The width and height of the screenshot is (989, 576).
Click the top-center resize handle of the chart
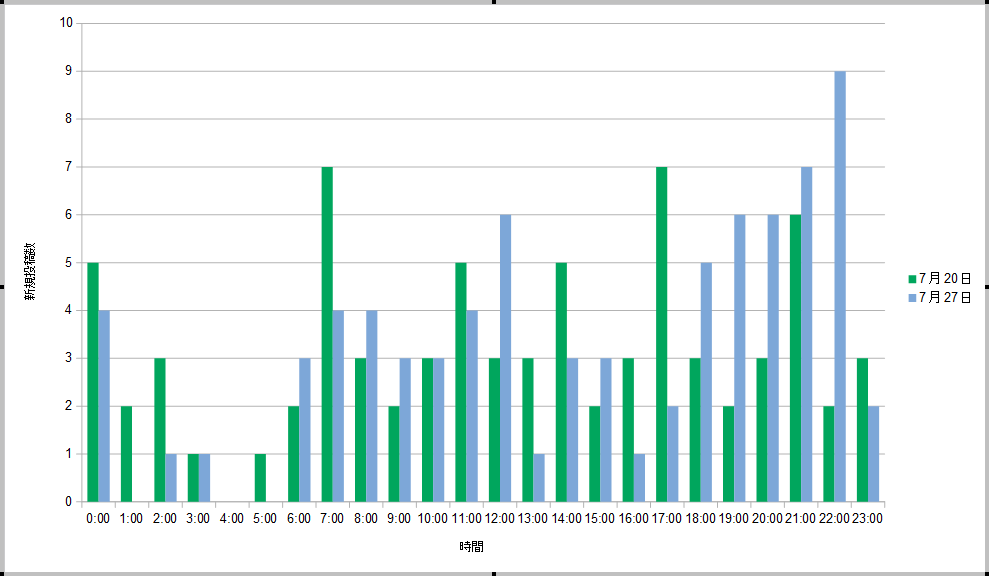point(494,3)
